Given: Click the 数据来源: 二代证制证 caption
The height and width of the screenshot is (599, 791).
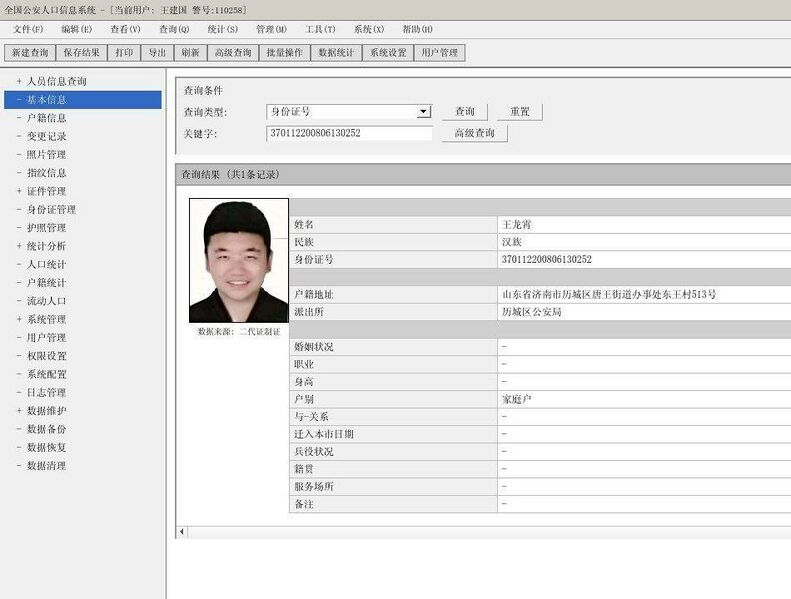Looking at the screenshot, I should pos(239,332).
